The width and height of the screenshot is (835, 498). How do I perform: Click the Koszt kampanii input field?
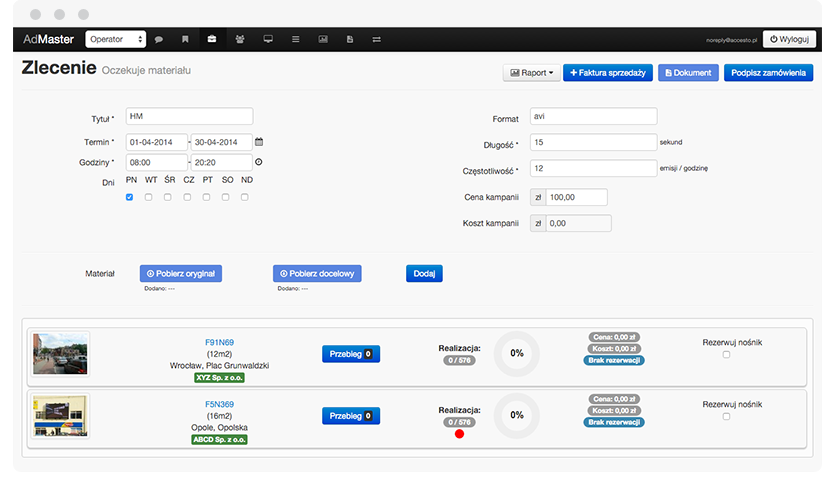click(578, 223)
